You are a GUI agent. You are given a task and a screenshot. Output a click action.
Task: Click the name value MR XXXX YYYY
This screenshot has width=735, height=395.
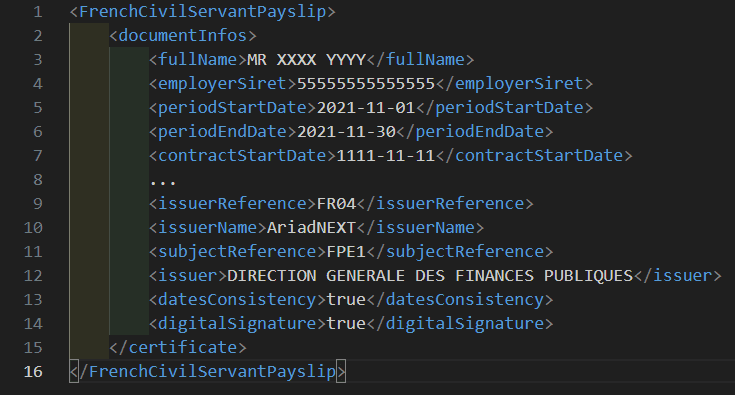tap(306, 60)
